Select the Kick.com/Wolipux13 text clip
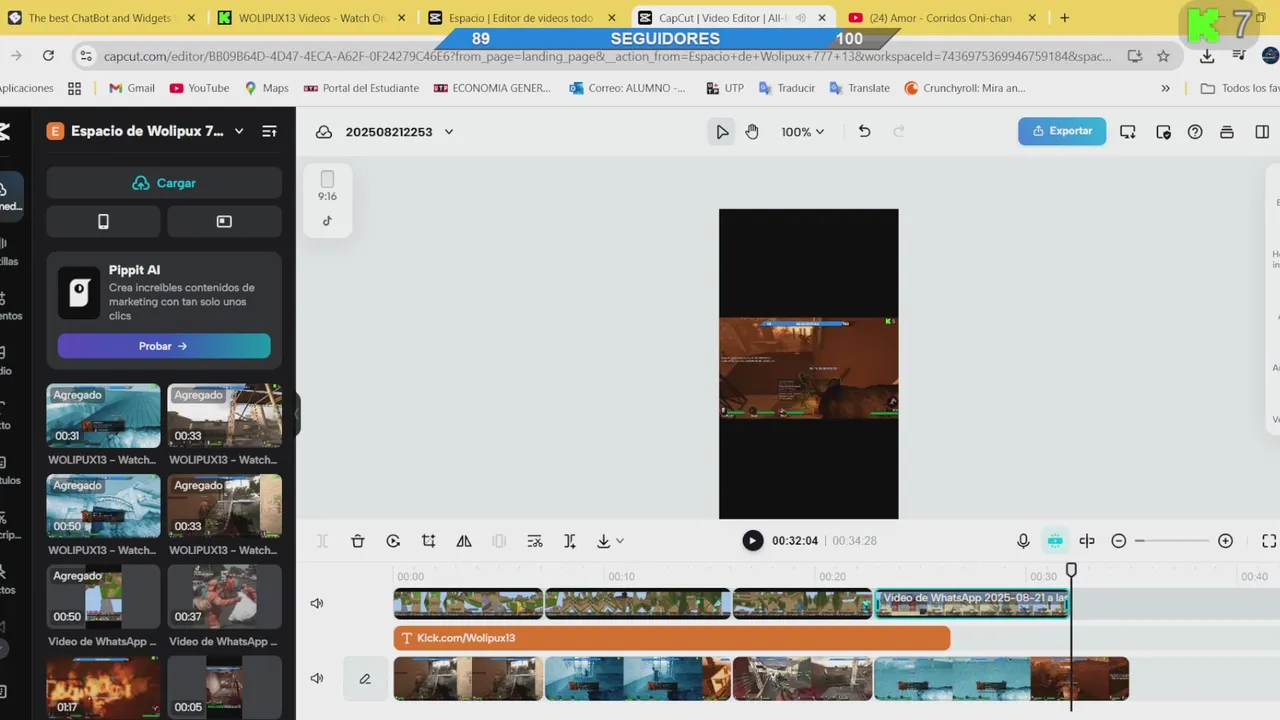 (671, 638)
